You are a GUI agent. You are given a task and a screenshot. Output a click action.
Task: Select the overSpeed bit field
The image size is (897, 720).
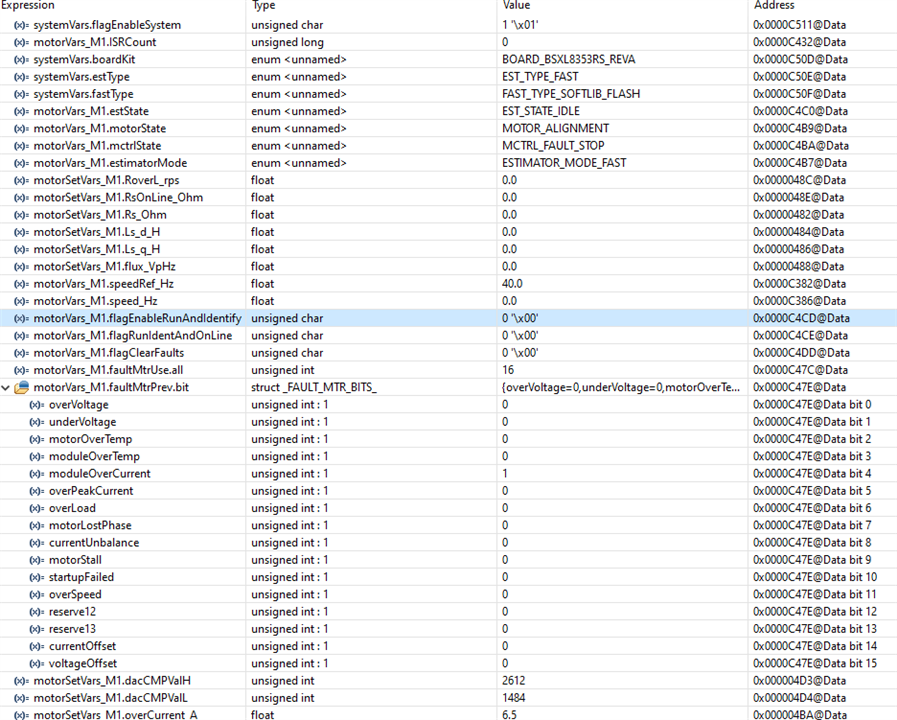[x=75, y=595]
